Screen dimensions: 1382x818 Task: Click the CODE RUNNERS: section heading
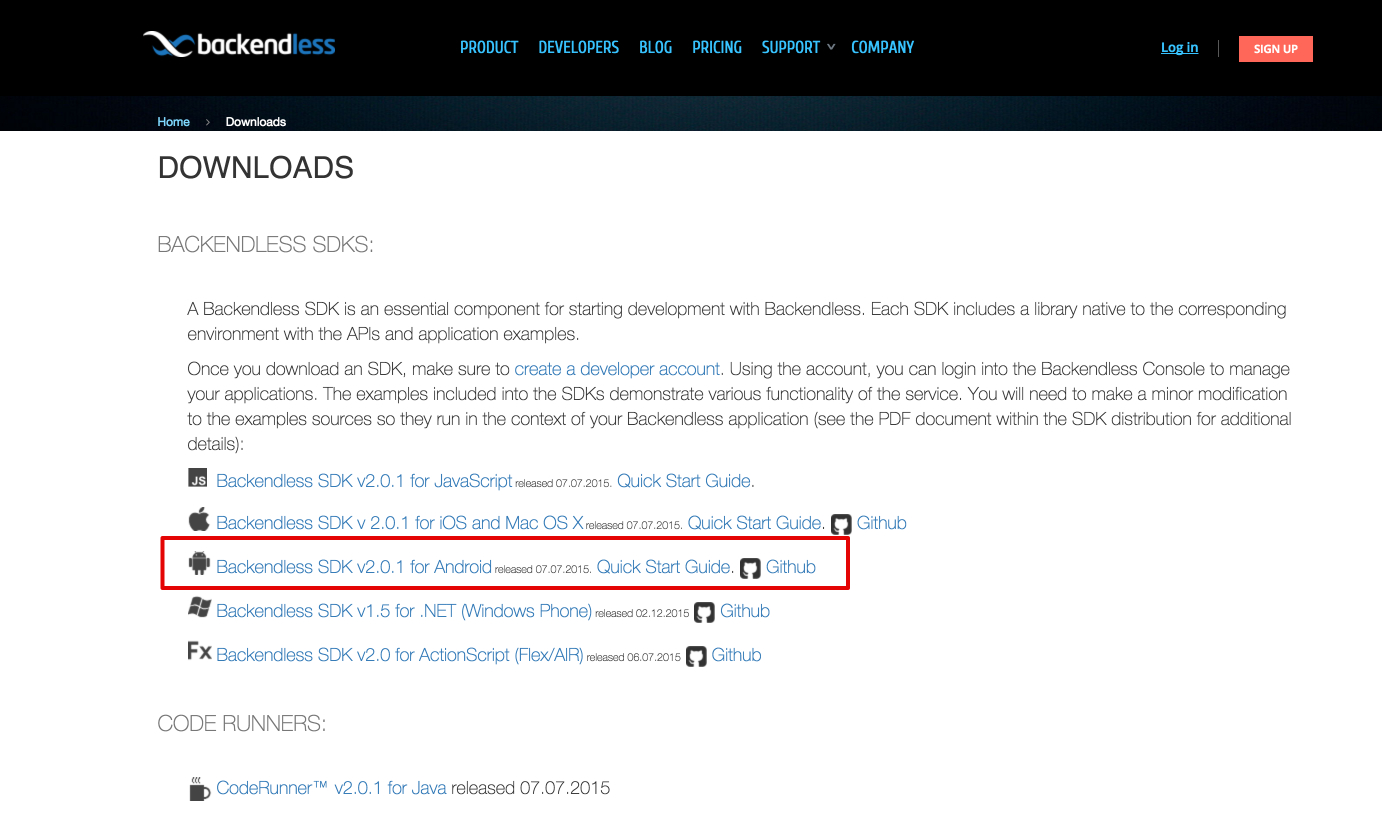click(x=242, y=724)
